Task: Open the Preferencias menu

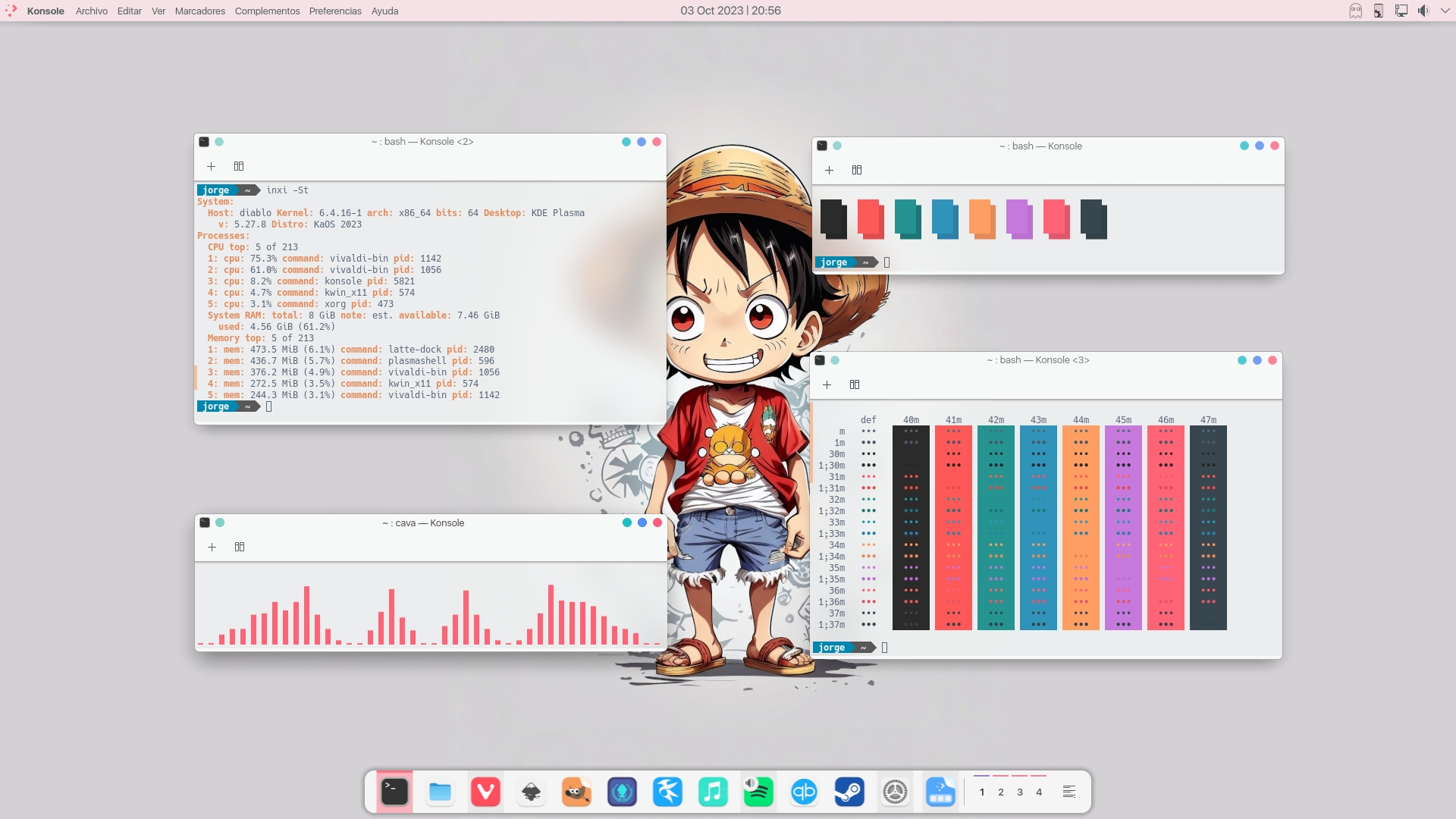Action: [335, 11]
